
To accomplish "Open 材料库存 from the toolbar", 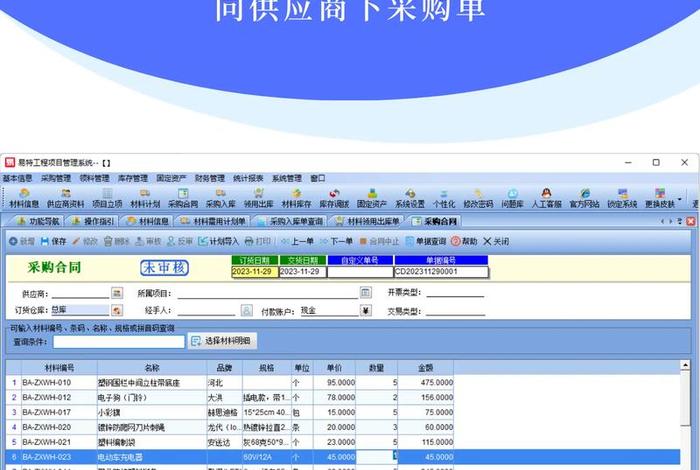I will pyautogui.click(x=296, y=198).
